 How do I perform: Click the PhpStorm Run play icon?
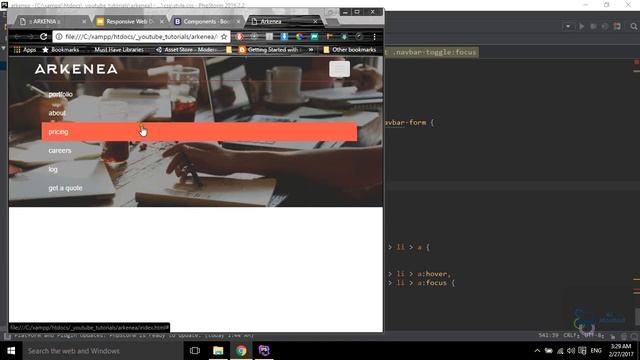click(x=582, y=27)
